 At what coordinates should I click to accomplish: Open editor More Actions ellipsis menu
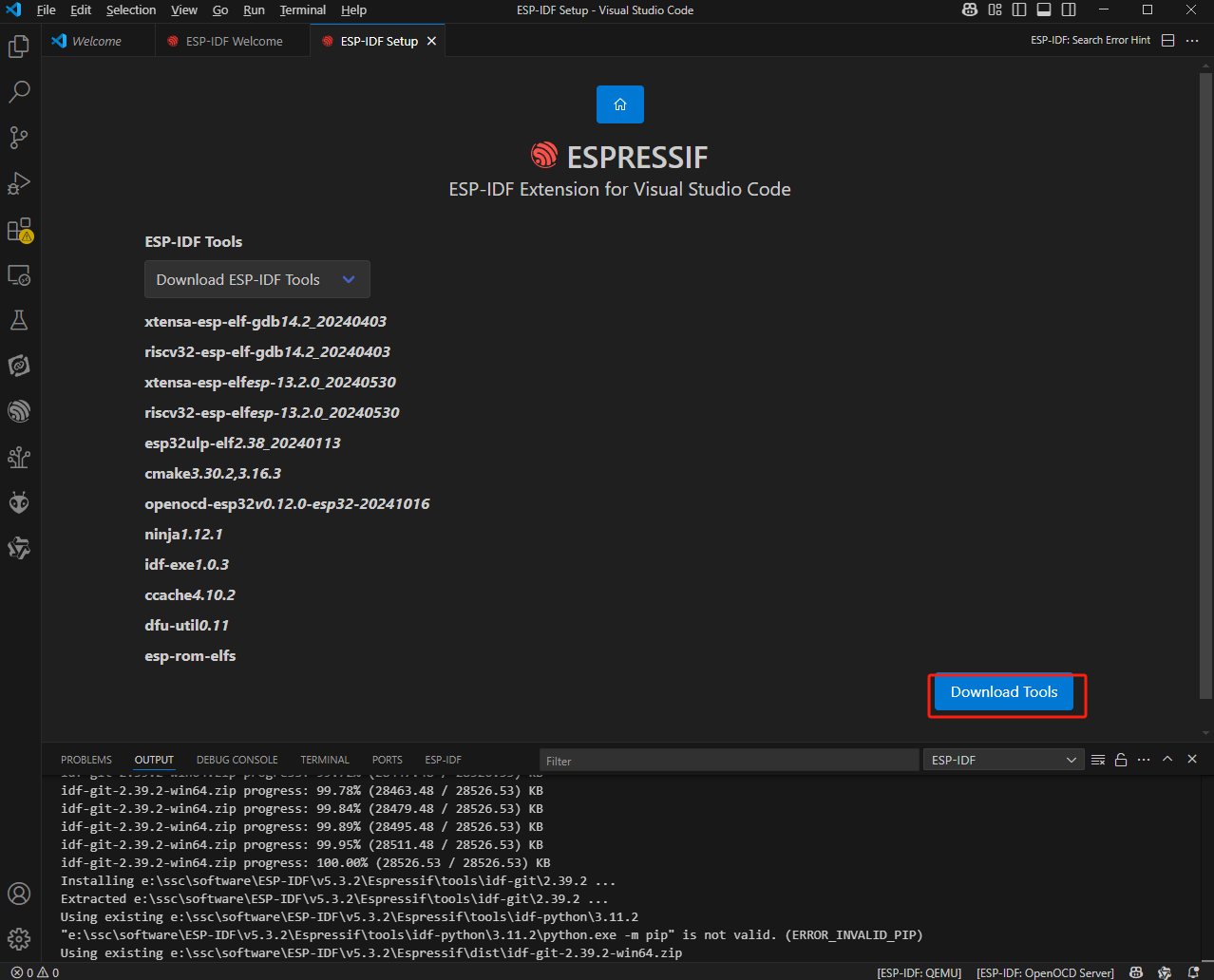click(1192, 41)
